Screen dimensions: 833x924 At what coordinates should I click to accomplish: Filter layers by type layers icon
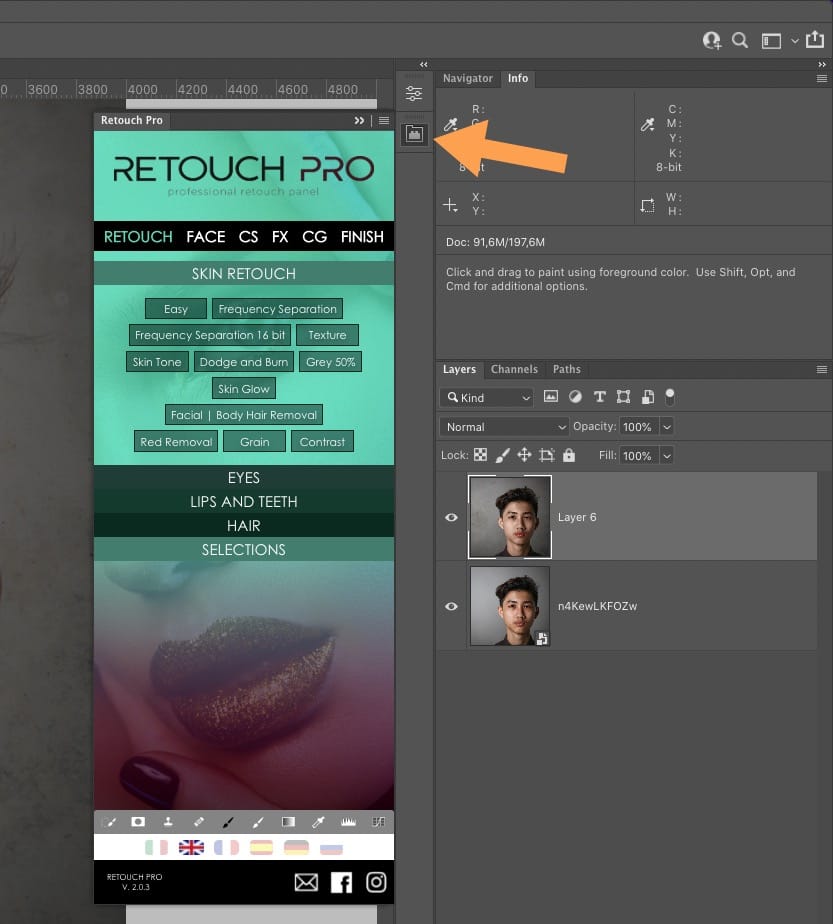(x=600, y=397)
